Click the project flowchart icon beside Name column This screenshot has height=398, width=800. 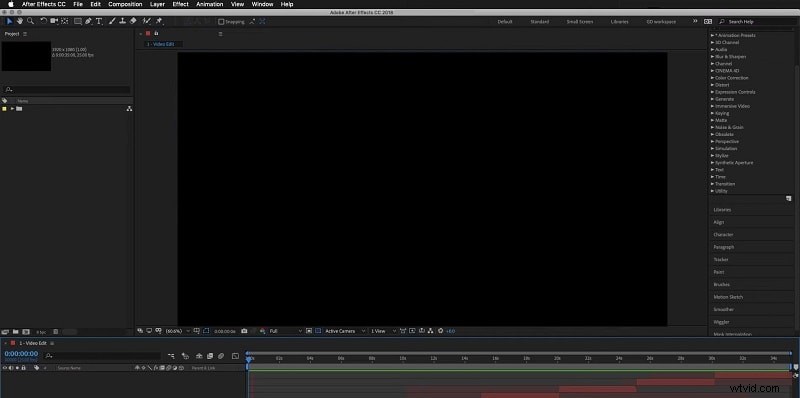click(129, 109)
